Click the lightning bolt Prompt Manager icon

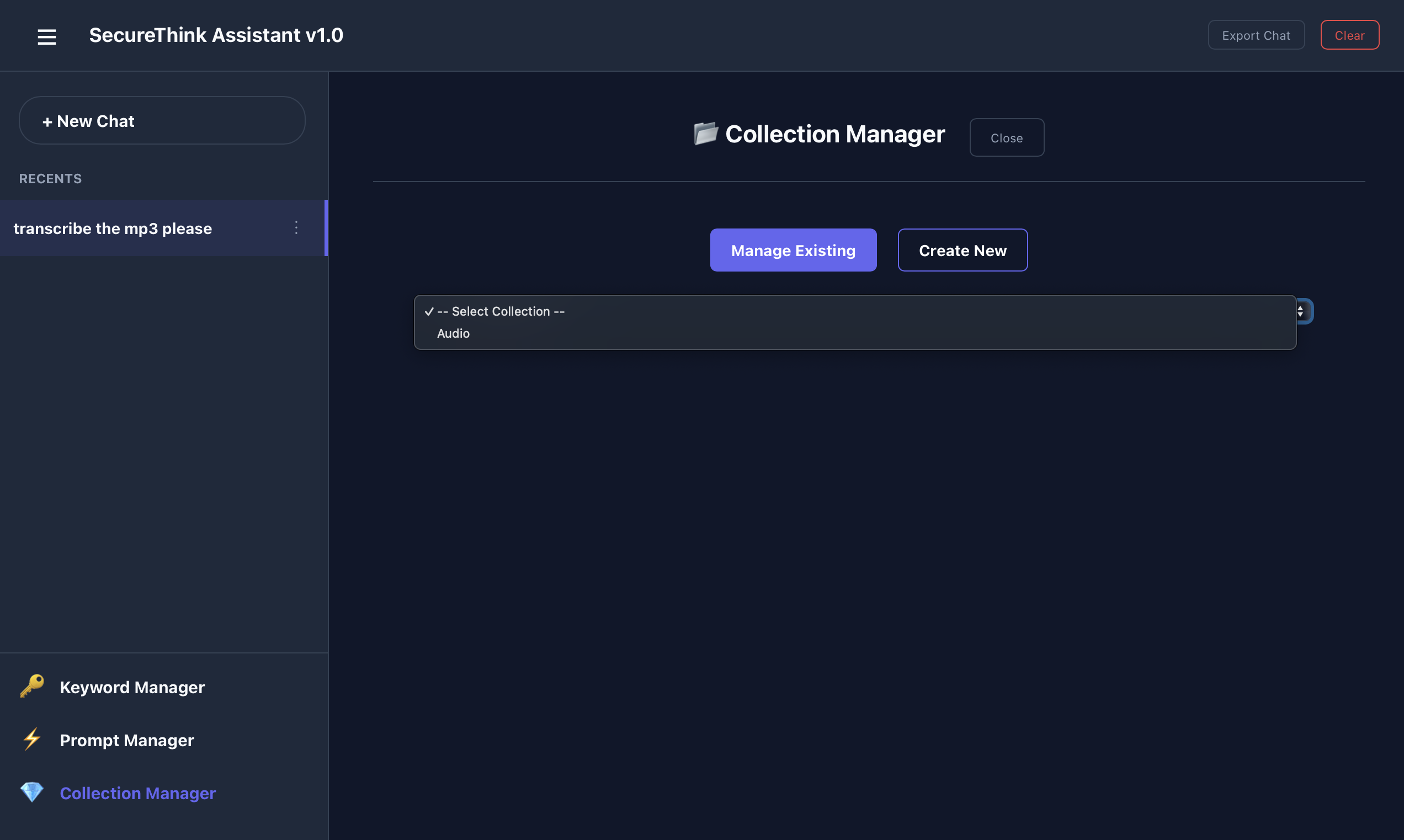[x=31, y=739]
